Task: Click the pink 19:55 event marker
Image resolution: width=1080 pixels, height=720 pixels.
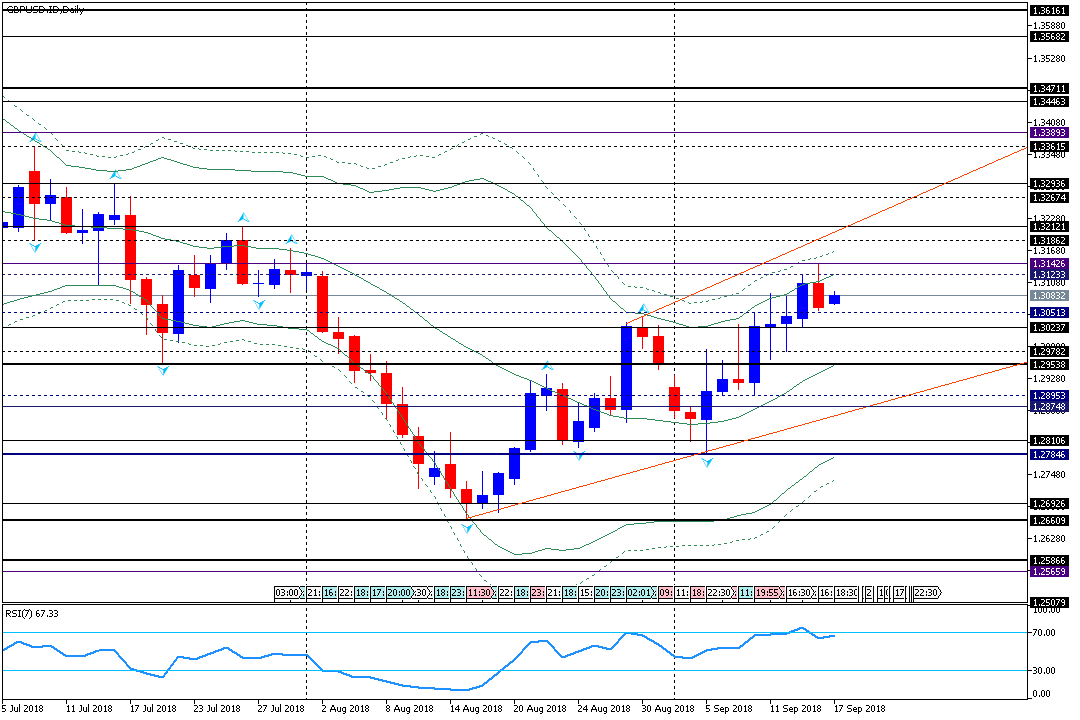Action: tap(769, 593)
